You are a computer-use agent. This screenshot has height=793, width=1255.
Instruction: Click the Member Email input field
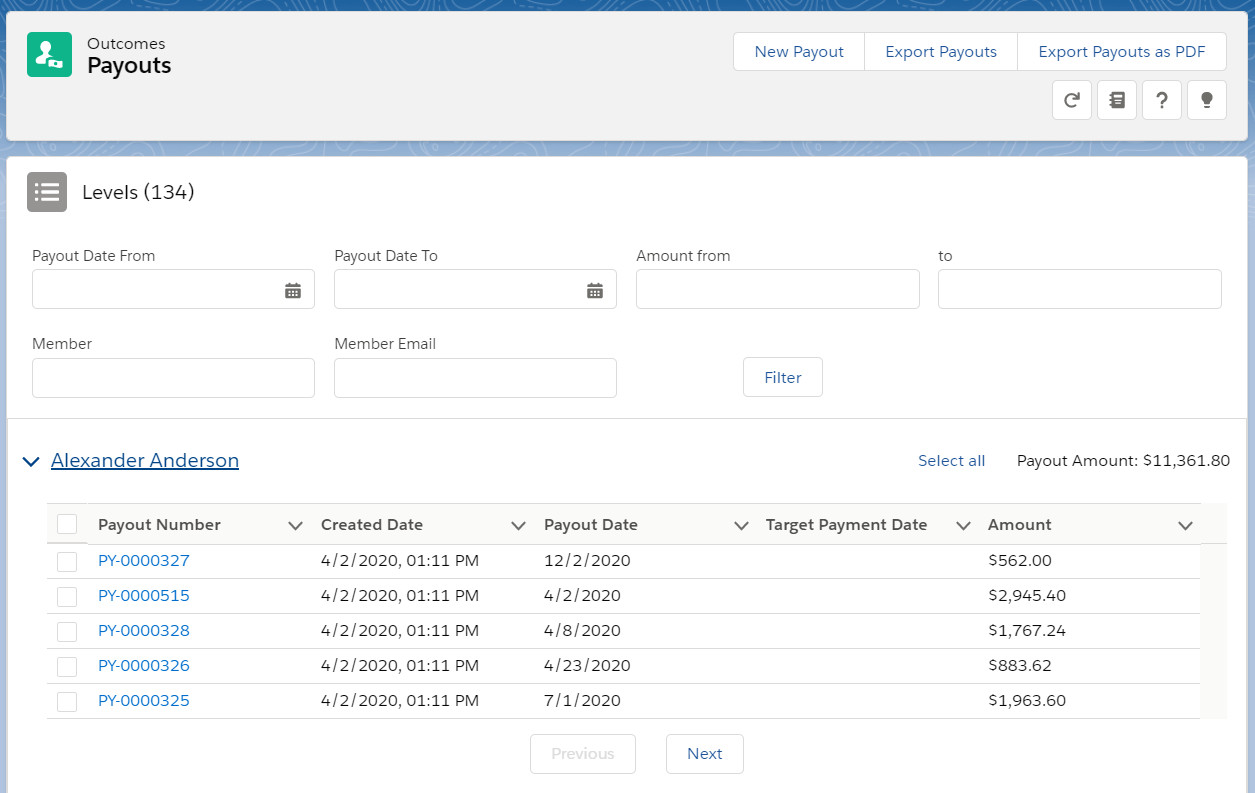[x=475, y=378]
